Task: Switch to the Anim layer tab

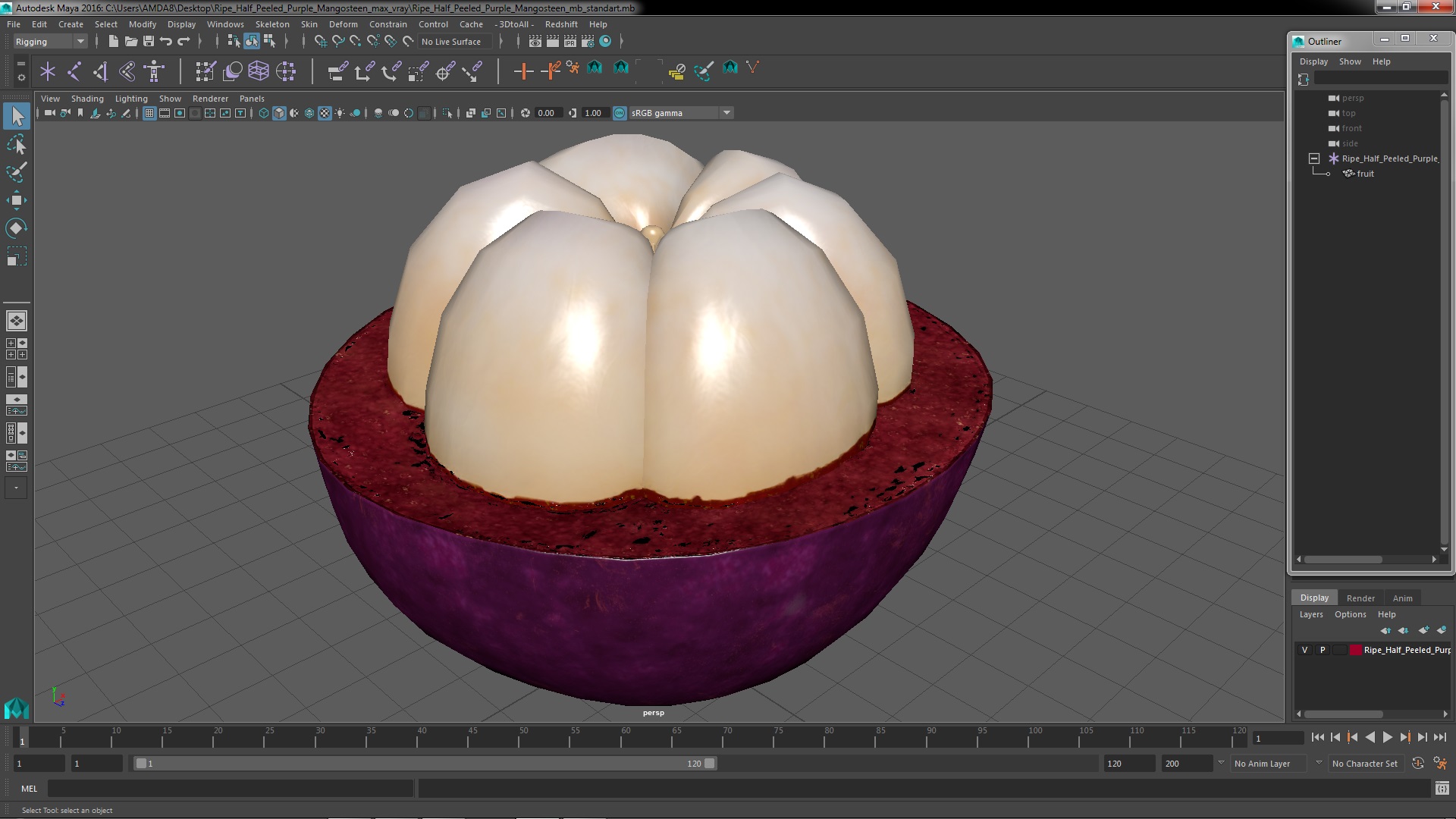Action: pyautogui.click(x=1402, y=598)
